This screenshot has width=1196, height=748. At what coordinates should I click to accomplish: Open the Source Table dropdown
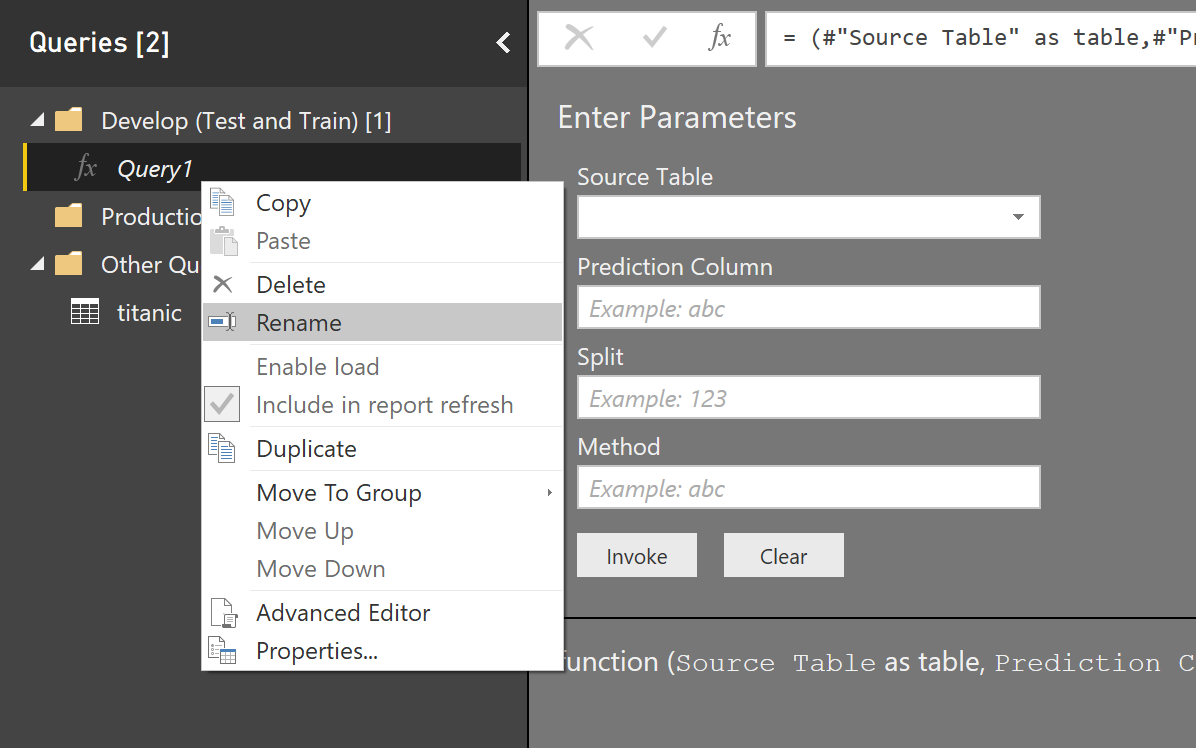click(1017, 217)
